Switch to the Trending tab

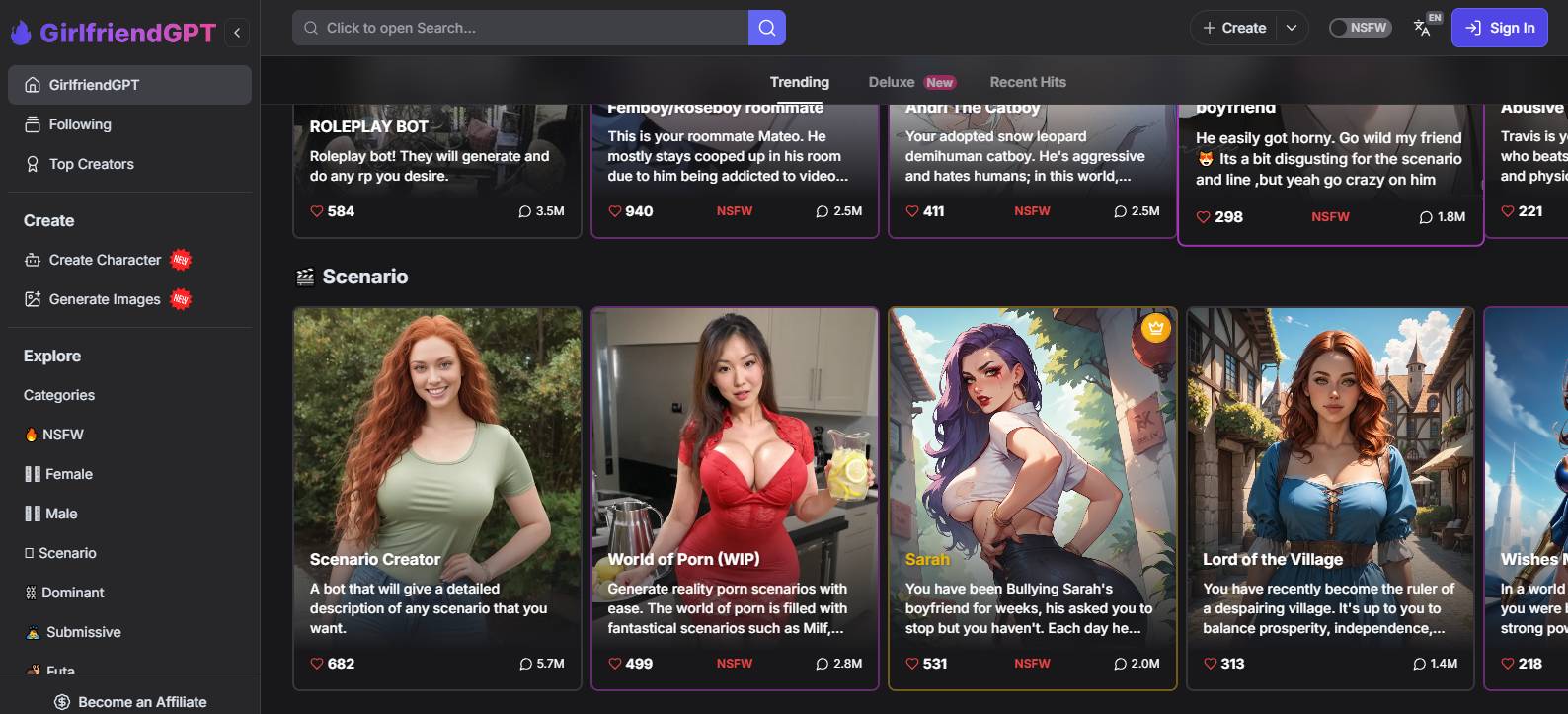tap(800, 82)
